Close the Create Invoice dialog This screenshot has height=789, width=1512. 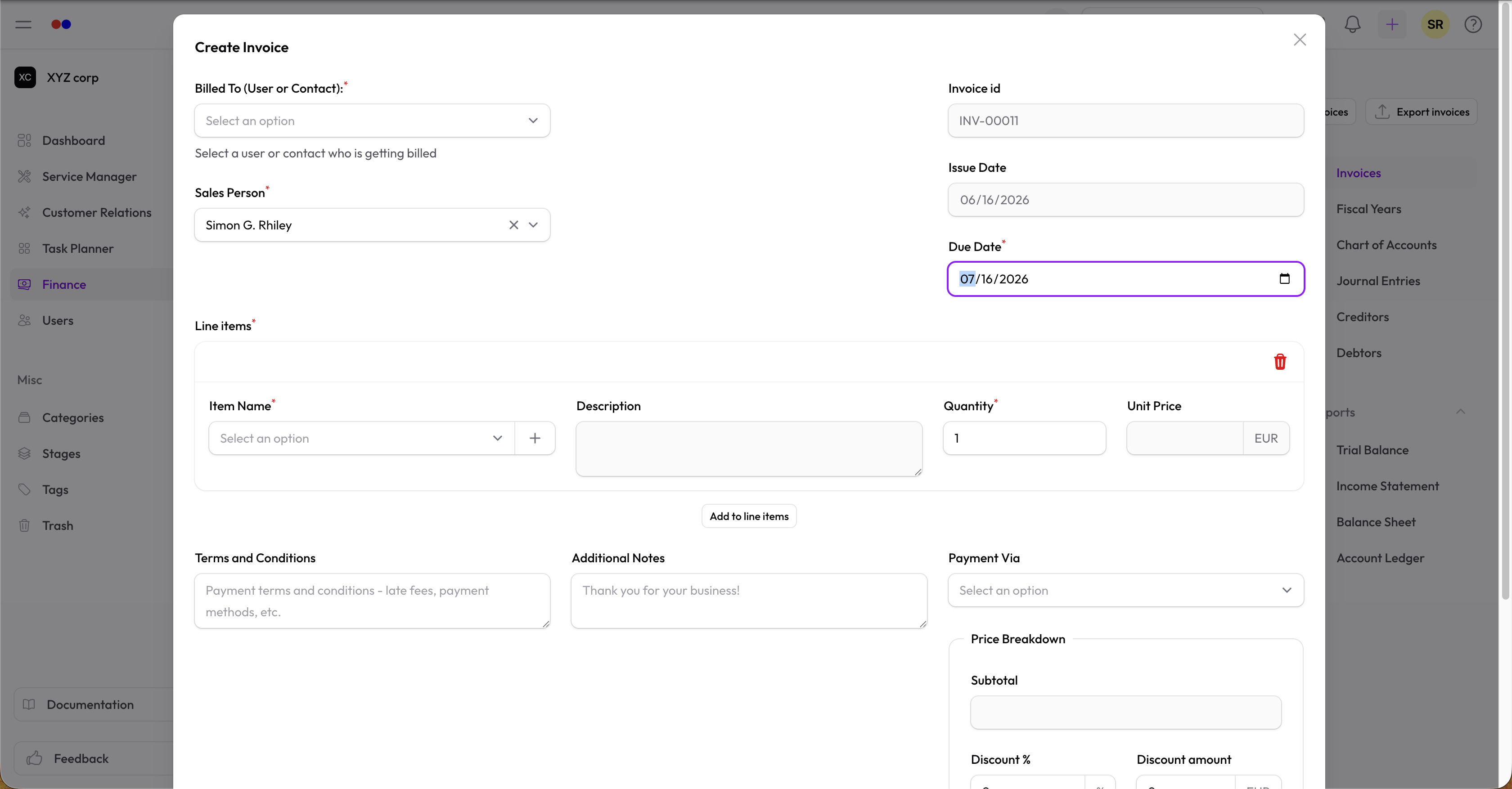click(x=1300, y=39)
